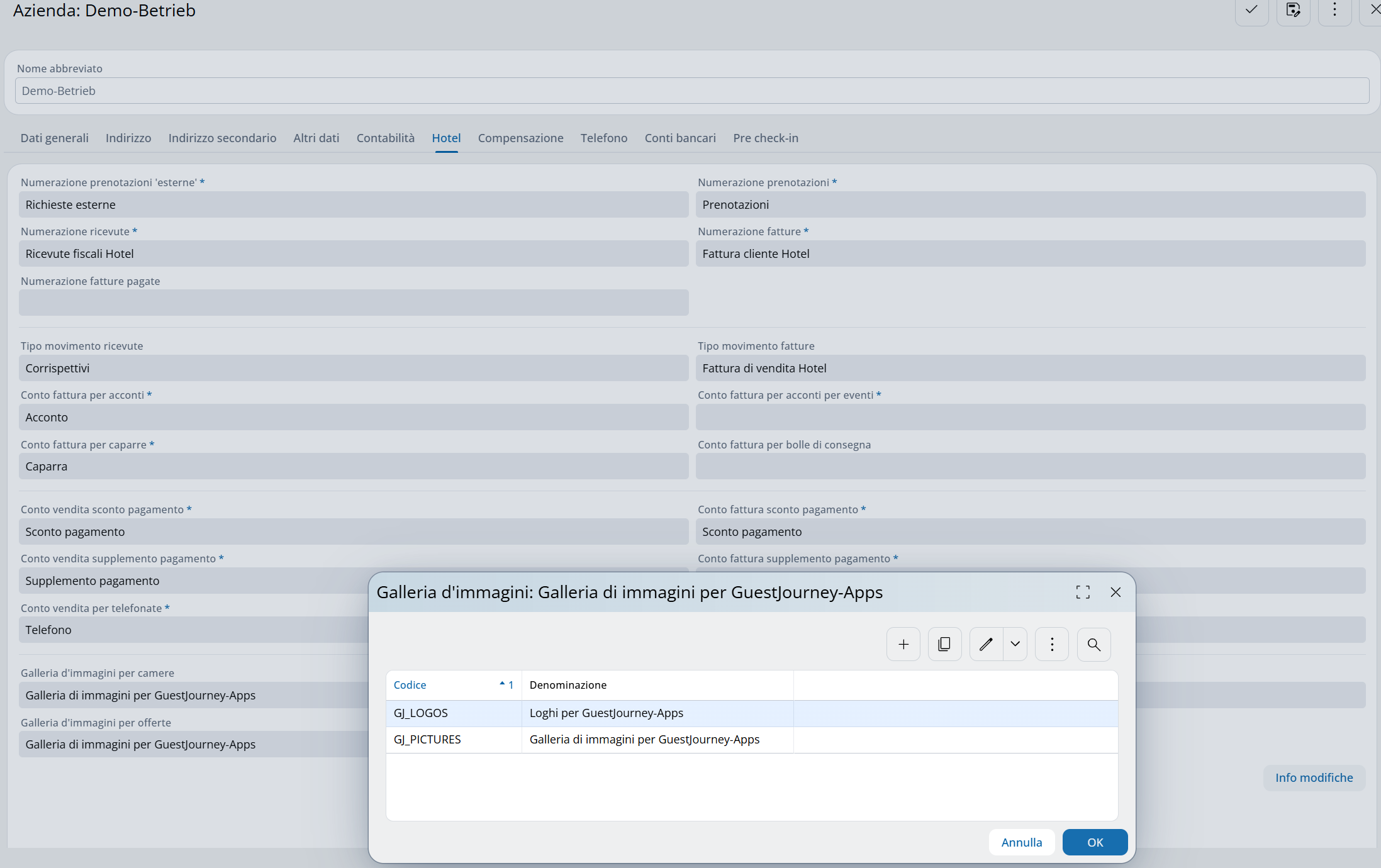1381x868 pixels.
Task: Click the checkmark confirm icon at top
Action: 1251,10
